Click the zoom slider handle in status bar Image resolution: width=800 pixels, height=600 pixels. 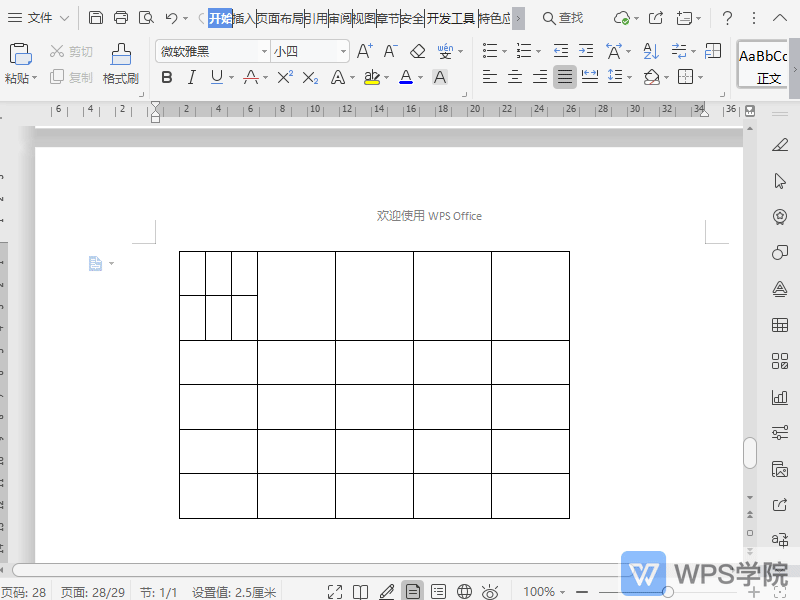[669, 592]
